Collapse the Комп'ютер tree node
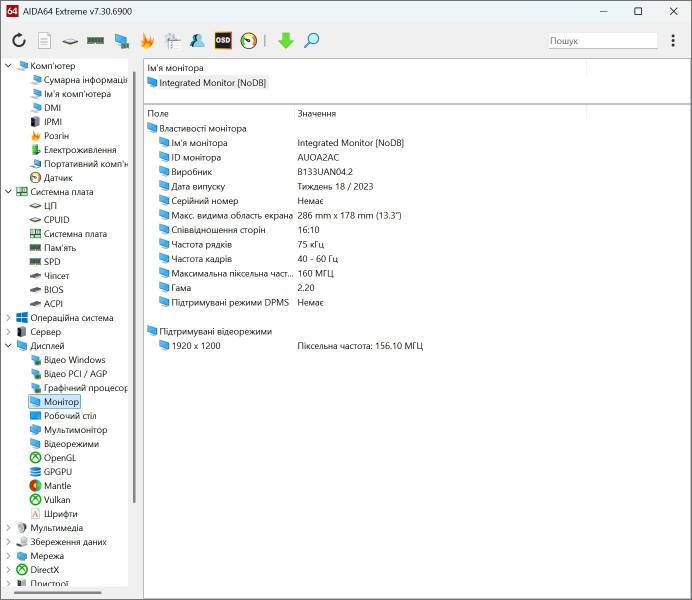The image size is (692, 600). pyautogui.click(x=8, y=66)
